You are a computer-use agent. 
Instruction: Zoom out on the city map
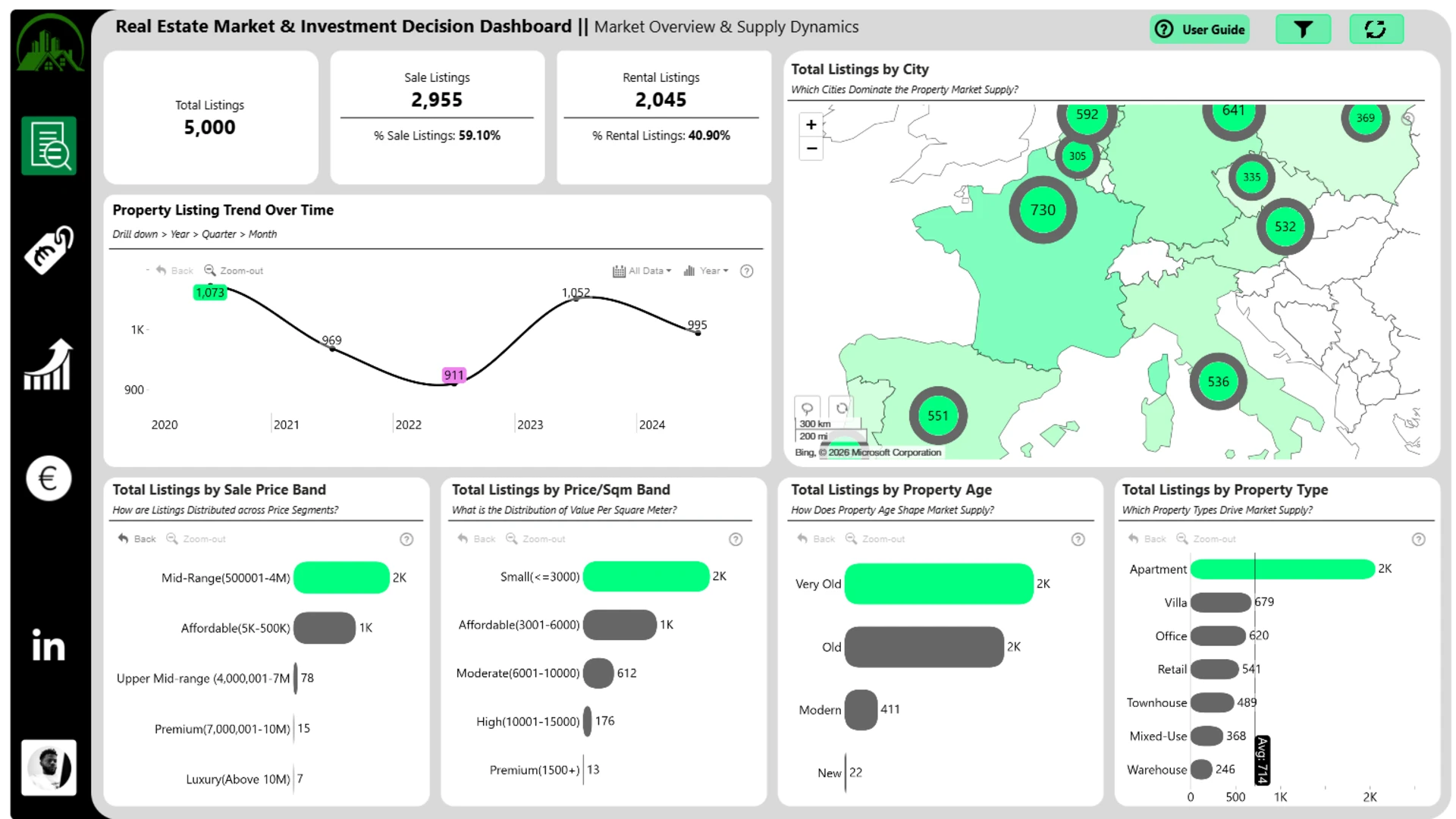811,149
